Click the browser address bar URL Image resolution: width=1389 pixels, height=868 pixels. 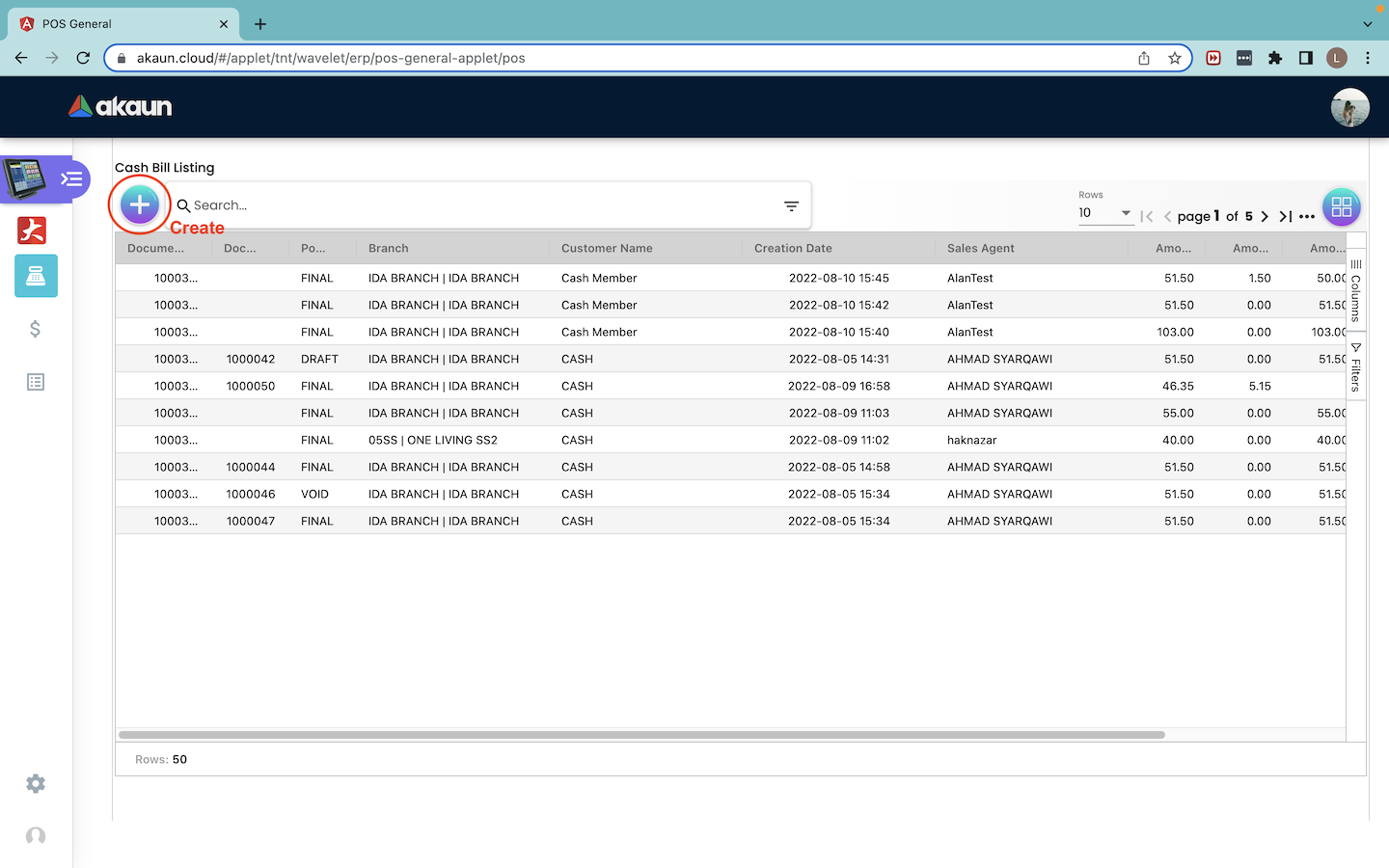331,58
